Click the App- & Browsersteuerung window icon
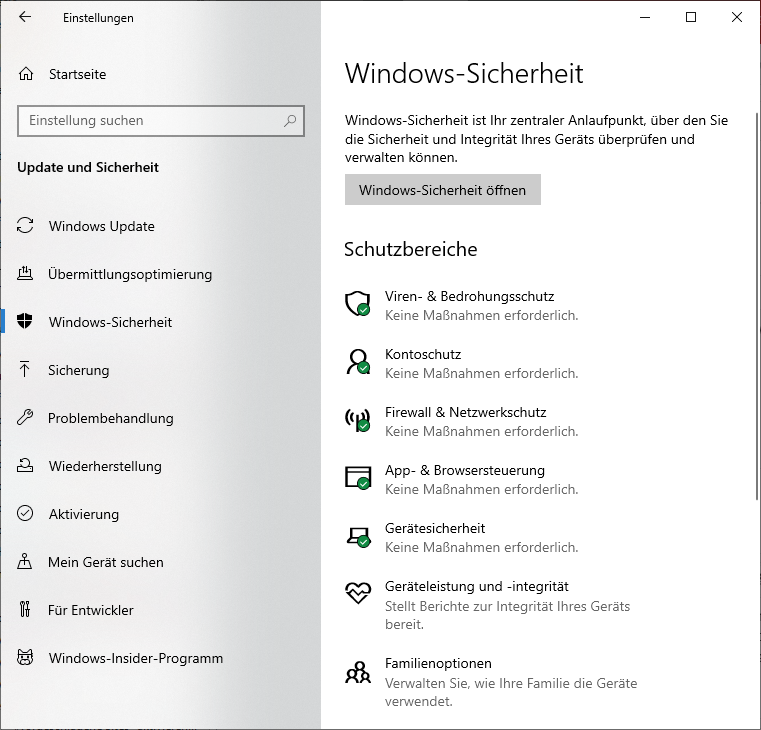 pyautogui.click(x=358, y=478)
